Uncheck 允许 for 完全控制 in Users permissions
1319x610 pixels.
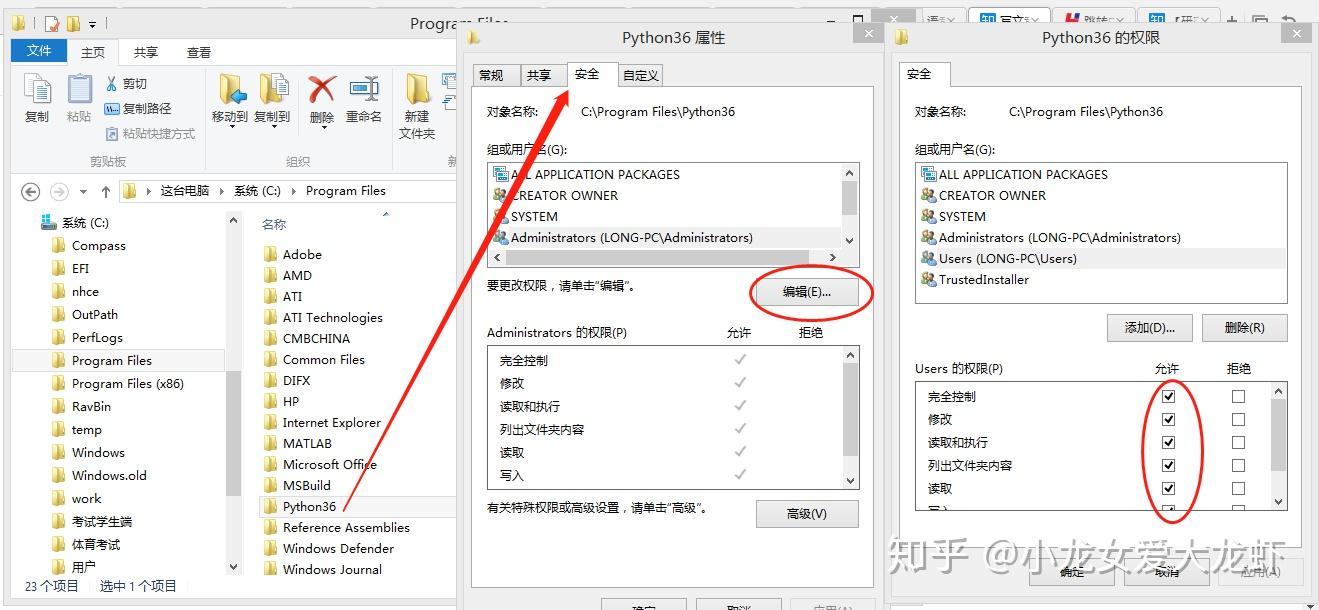tap(1168, 396)
